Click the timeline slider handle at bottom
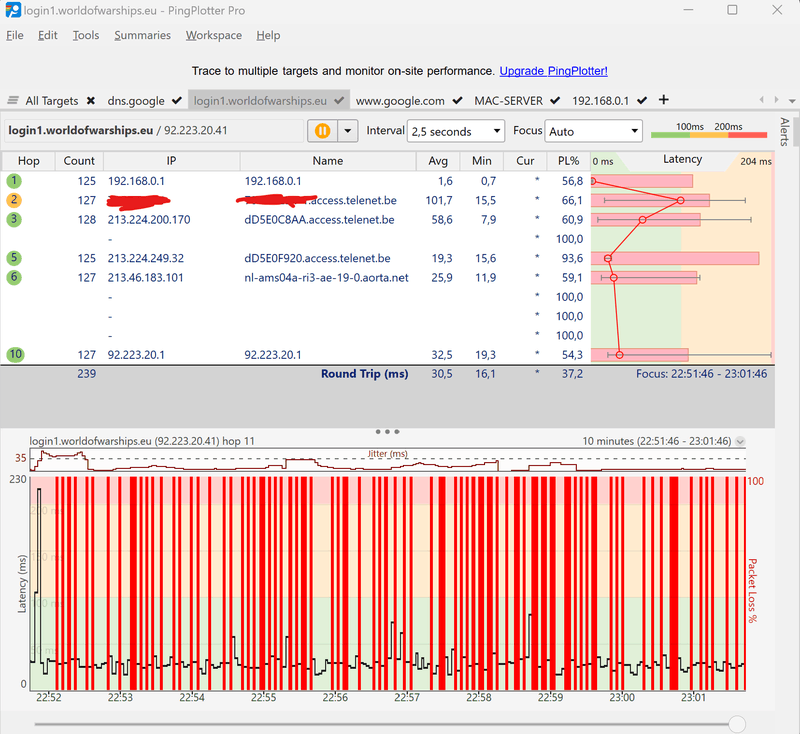The height and width of the screenshot is (734, 800). 737,723
